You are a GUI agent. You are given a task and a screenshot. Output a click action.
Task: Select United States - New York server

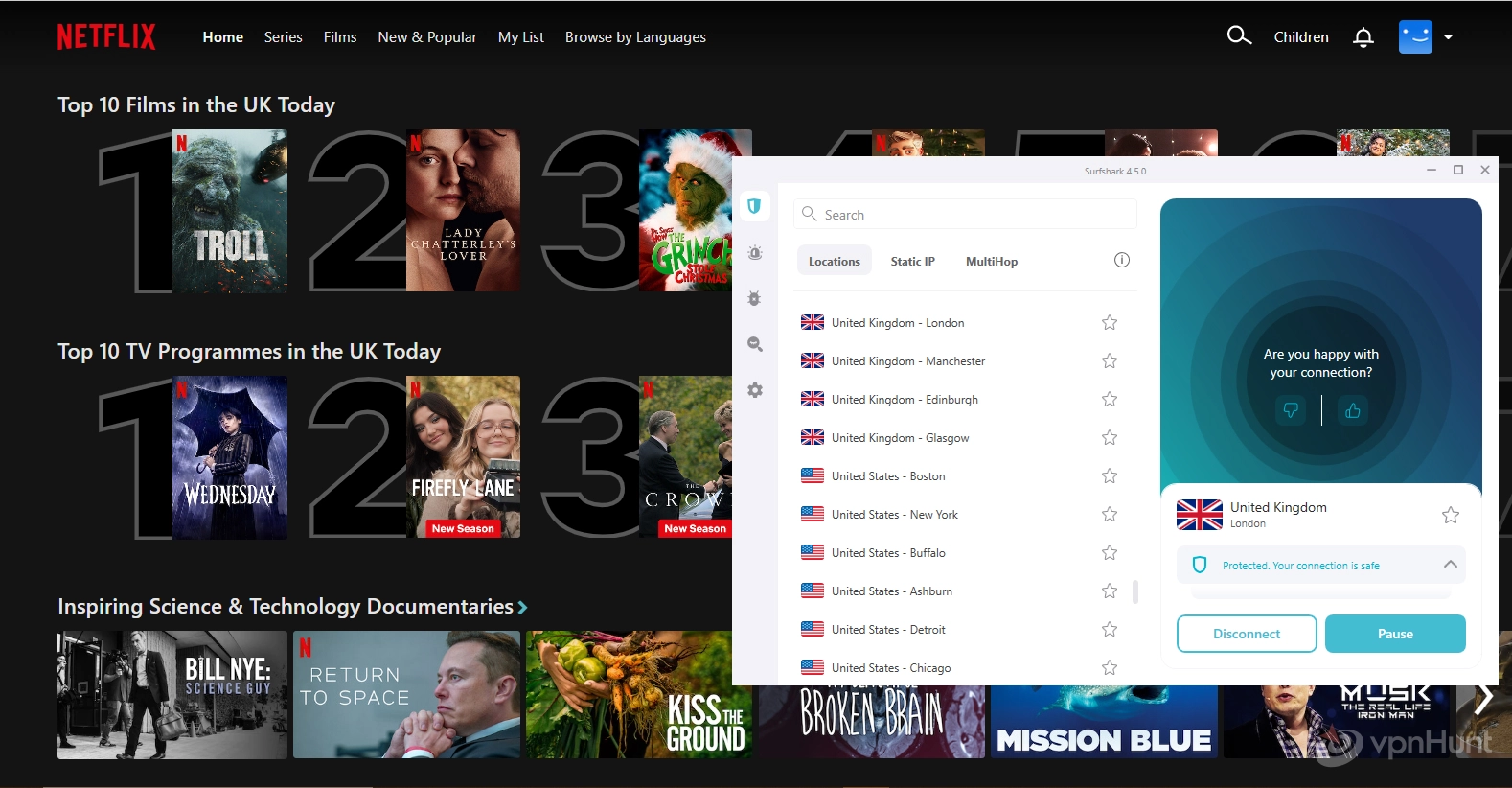pos(961,514)
